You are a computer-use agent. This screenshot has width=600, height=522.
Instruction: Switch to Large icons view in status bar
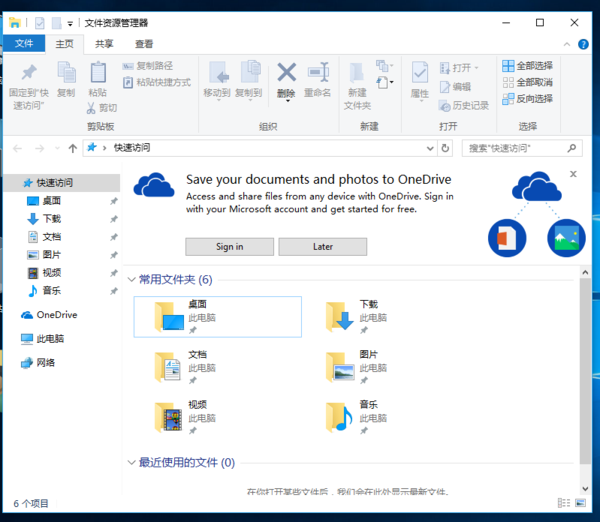pyautogui.click(x=580, y=503)
